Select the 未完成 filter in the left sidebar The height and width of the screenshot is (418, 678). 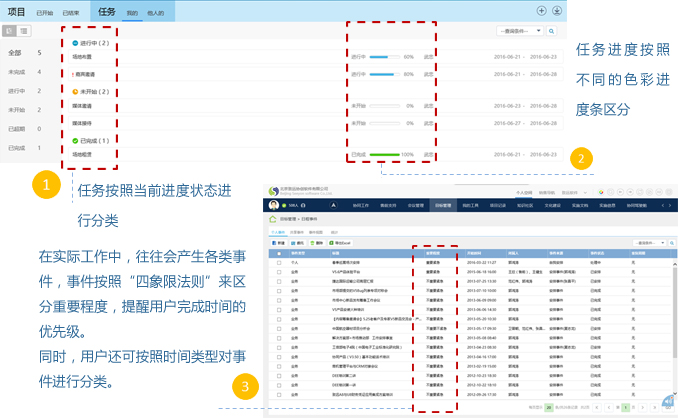pos(16,72)
